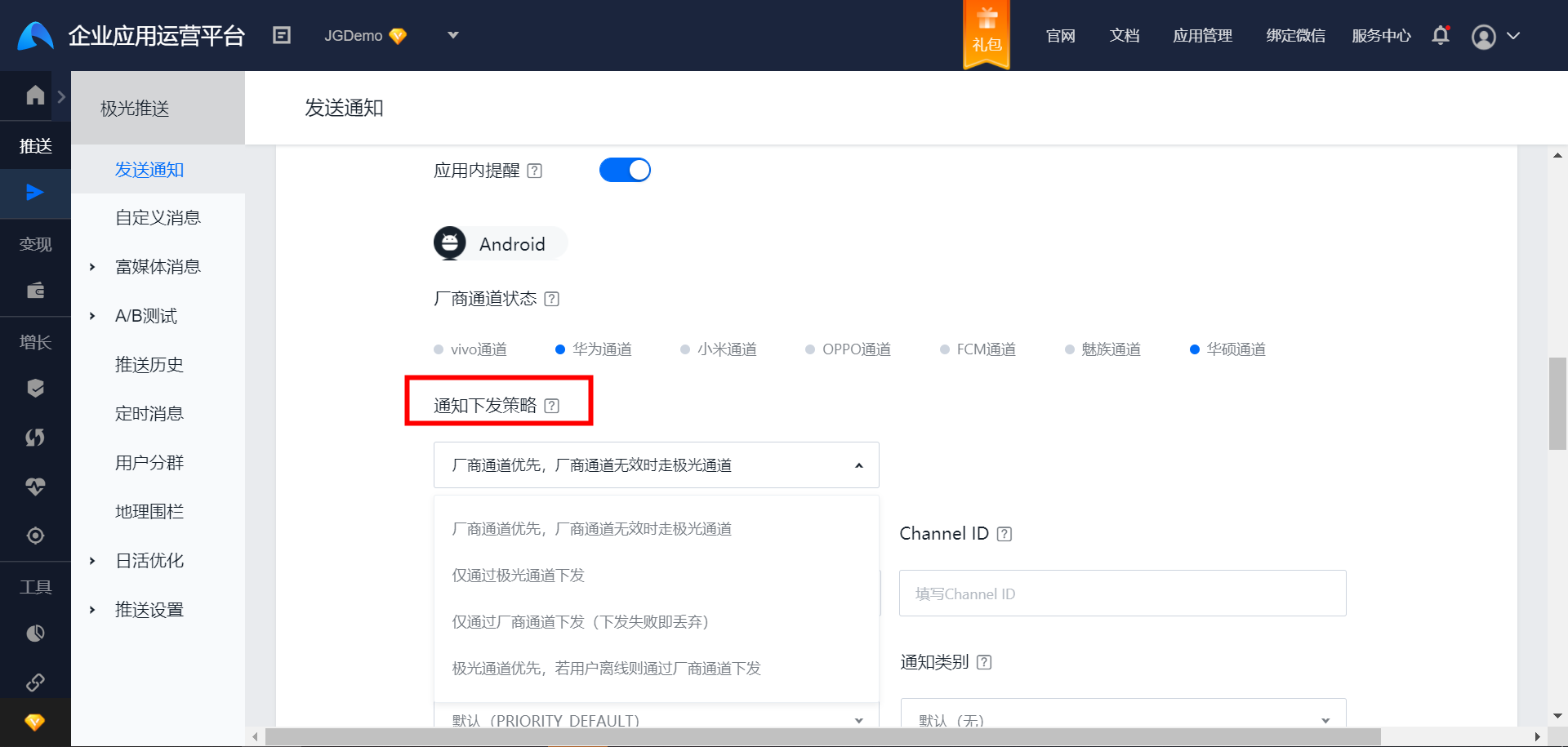Viewport: 1568px width, 747px height.
Task: Click the vertical scrollbar thumb
Action: click(1557, 403)
